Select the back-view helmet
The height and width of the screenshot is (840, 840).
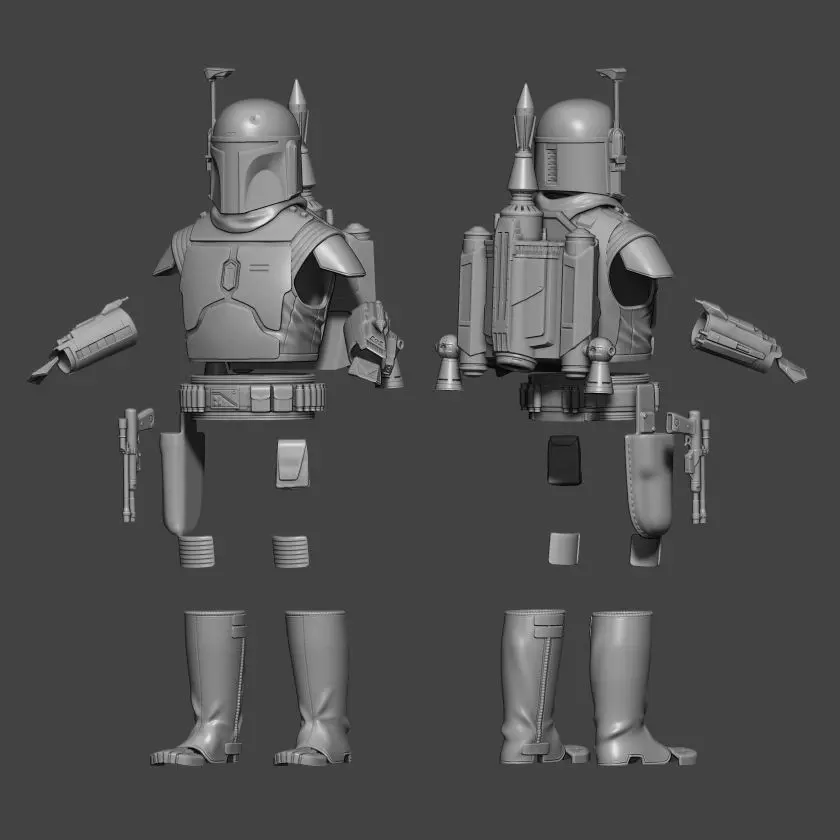579,148
